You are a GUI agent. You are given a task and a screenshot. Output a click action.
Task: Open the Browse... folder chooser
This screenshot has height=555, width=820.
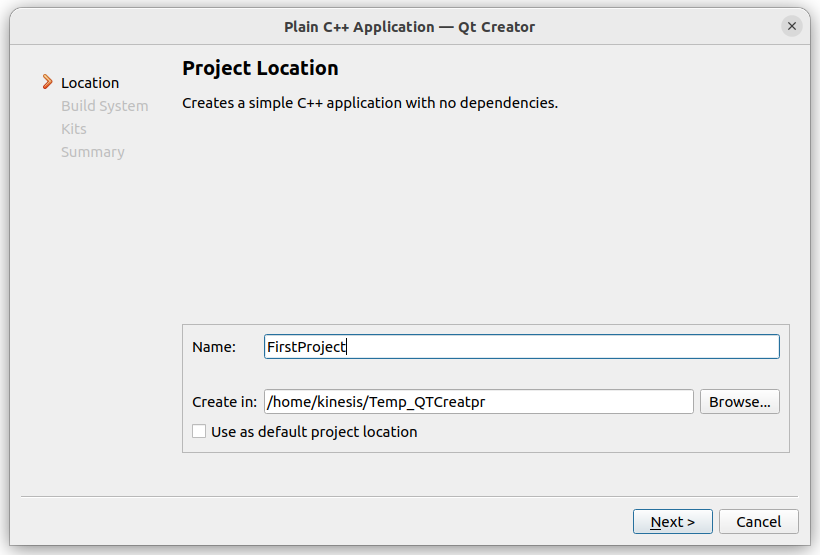[739, 401]
